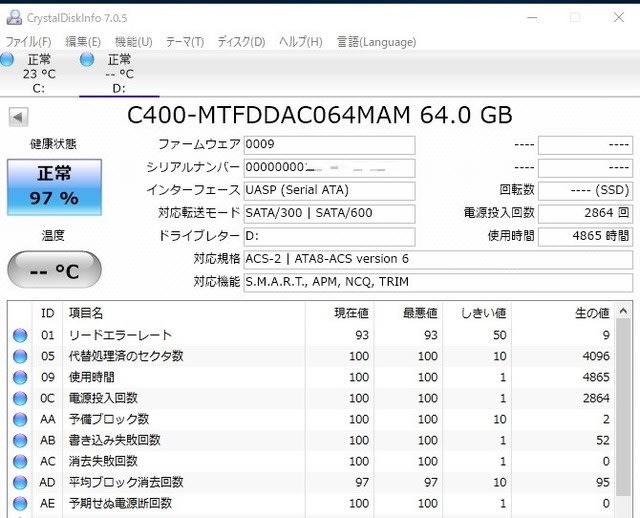This screenshot has width=640, height=518.
Task: Click the blue status orb for disk C:
Action: coord(7,60)
